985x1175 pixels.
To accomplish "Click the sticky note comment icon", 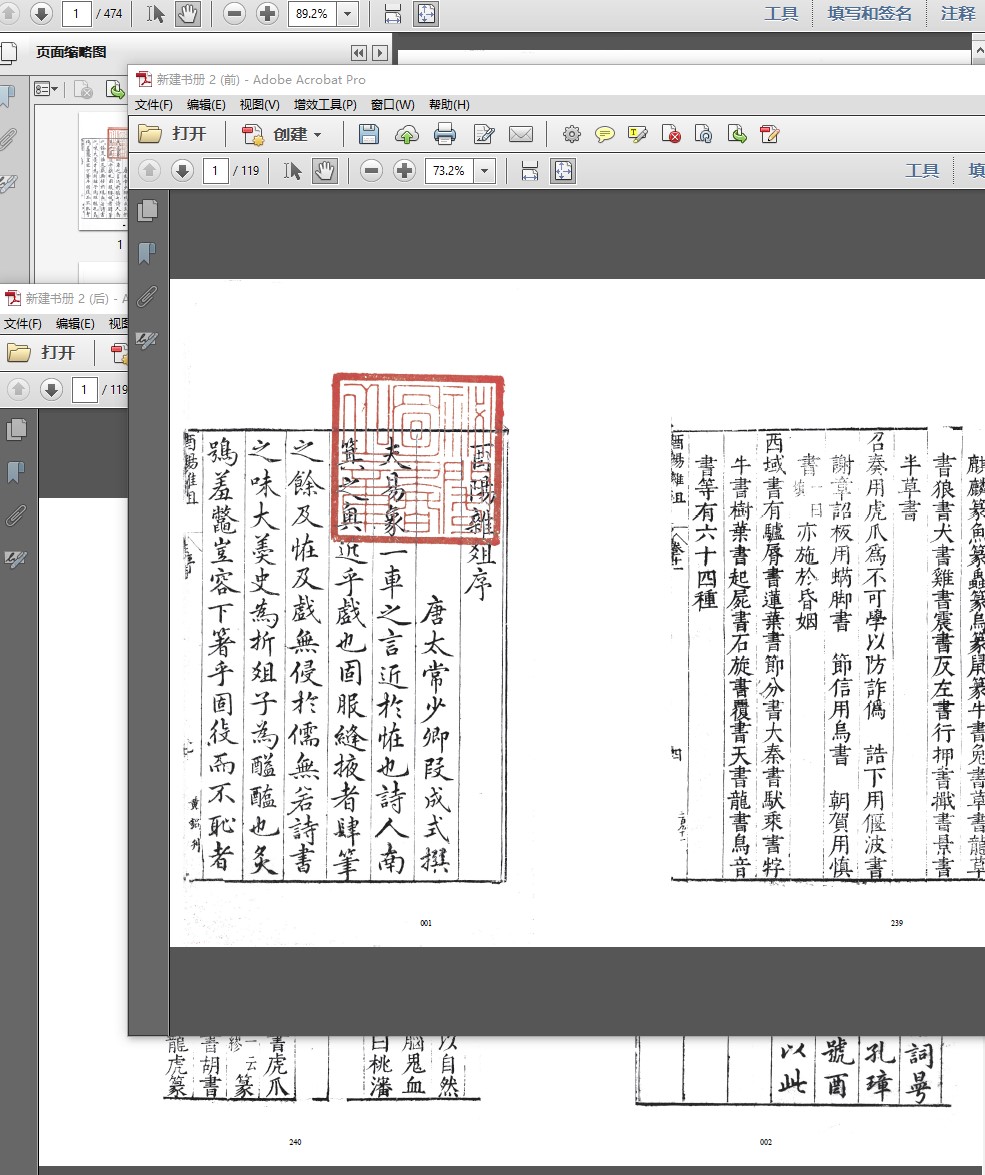I will pos(605,134).
